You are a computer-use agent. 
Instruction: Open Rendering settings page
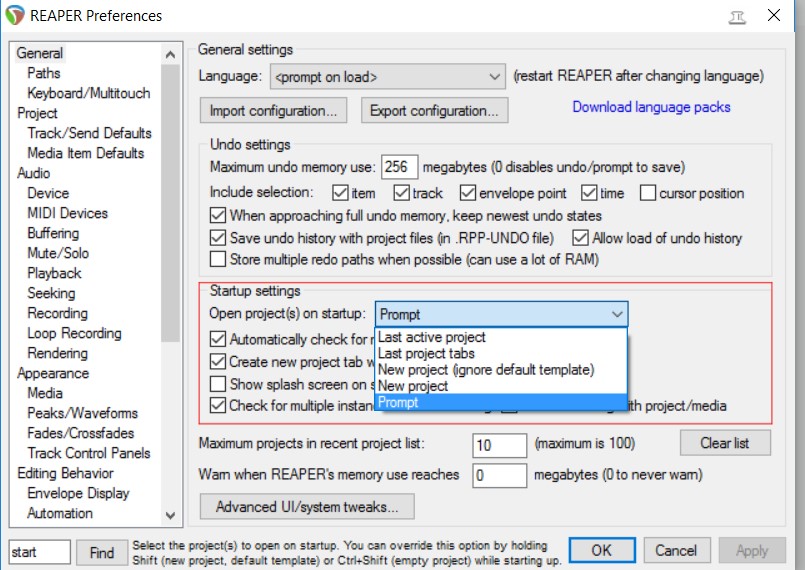click(x=58, y=353)
